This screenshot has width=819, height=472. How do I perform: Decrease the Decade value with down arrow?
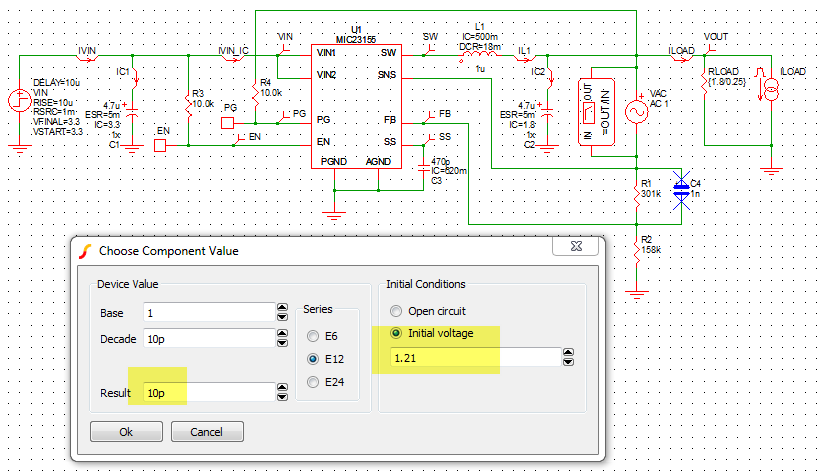[282, 343]
